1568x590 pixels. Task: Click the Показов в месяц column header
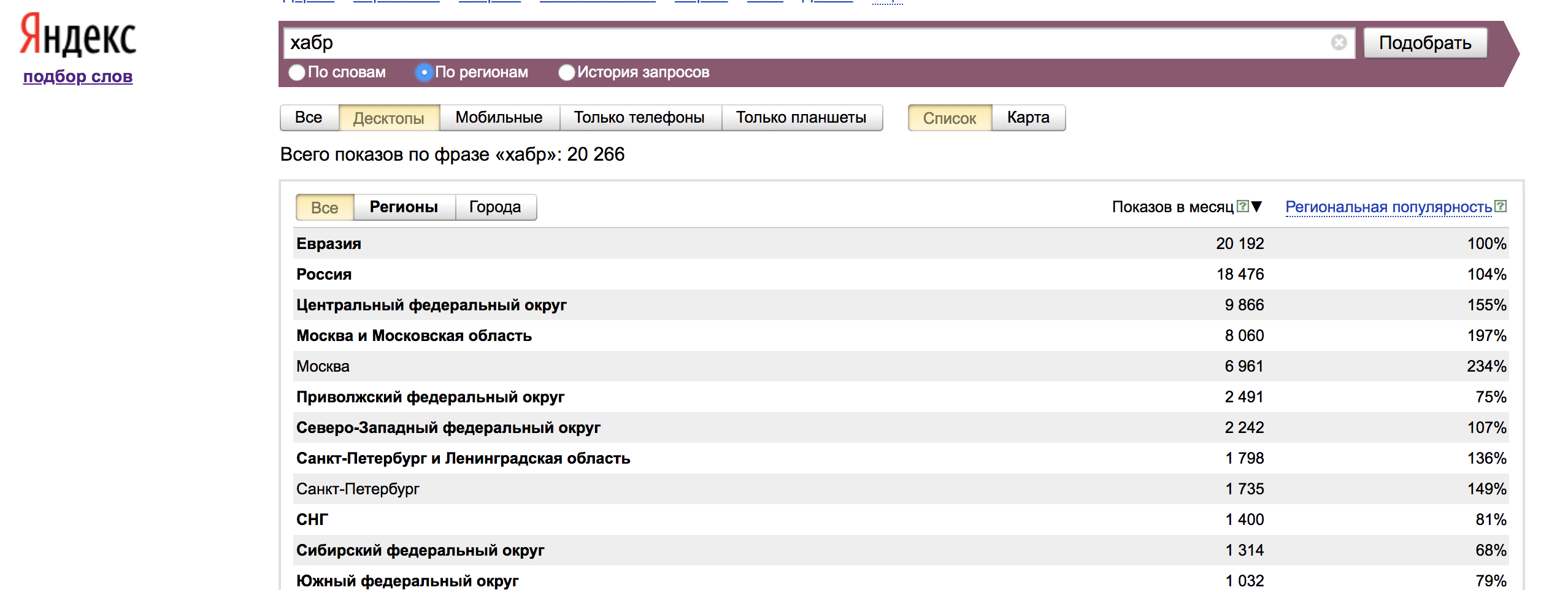pyautogui.click(x=1173, y=207)
